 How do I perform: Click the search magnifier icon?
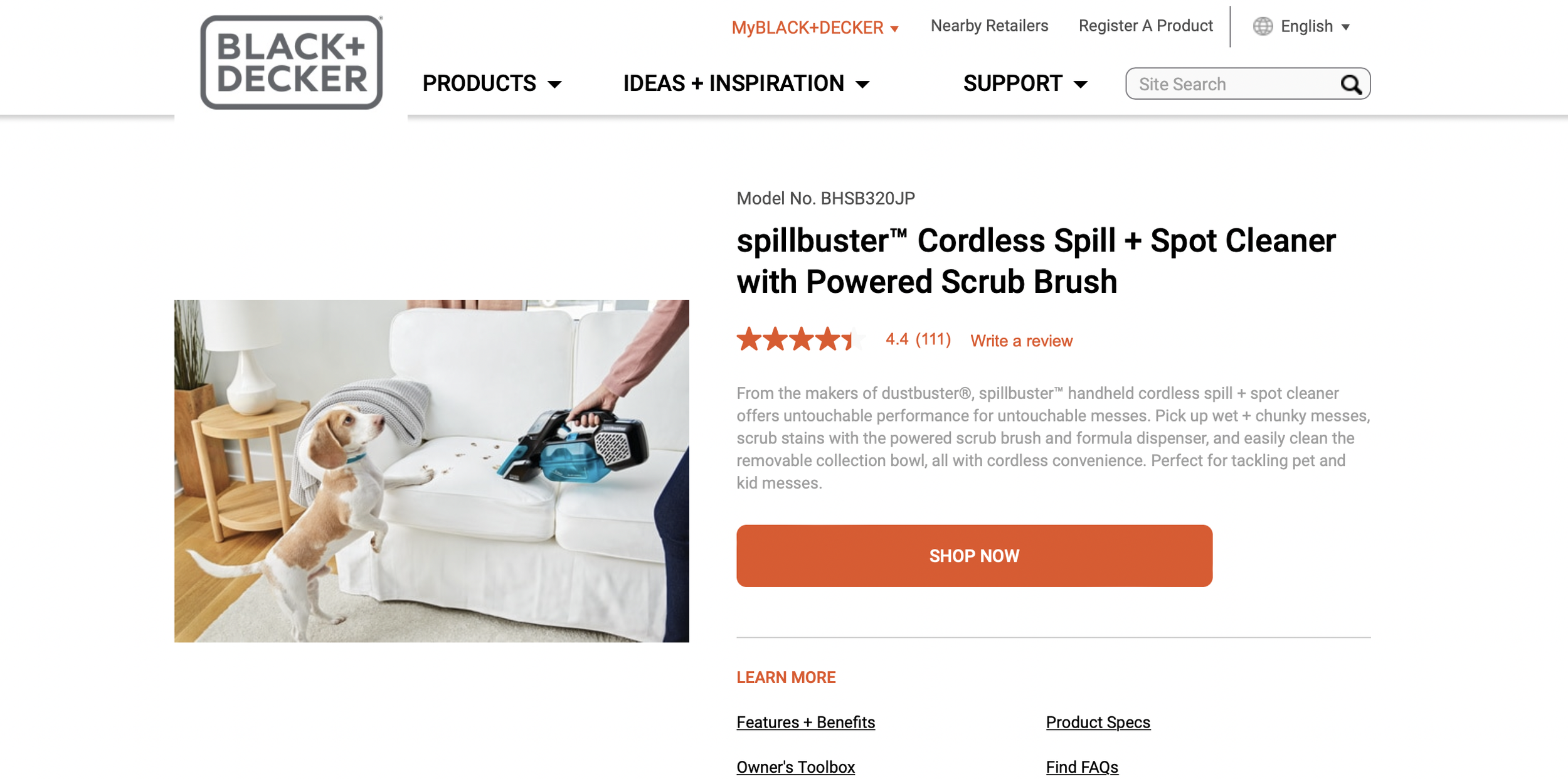[1351, 84]
